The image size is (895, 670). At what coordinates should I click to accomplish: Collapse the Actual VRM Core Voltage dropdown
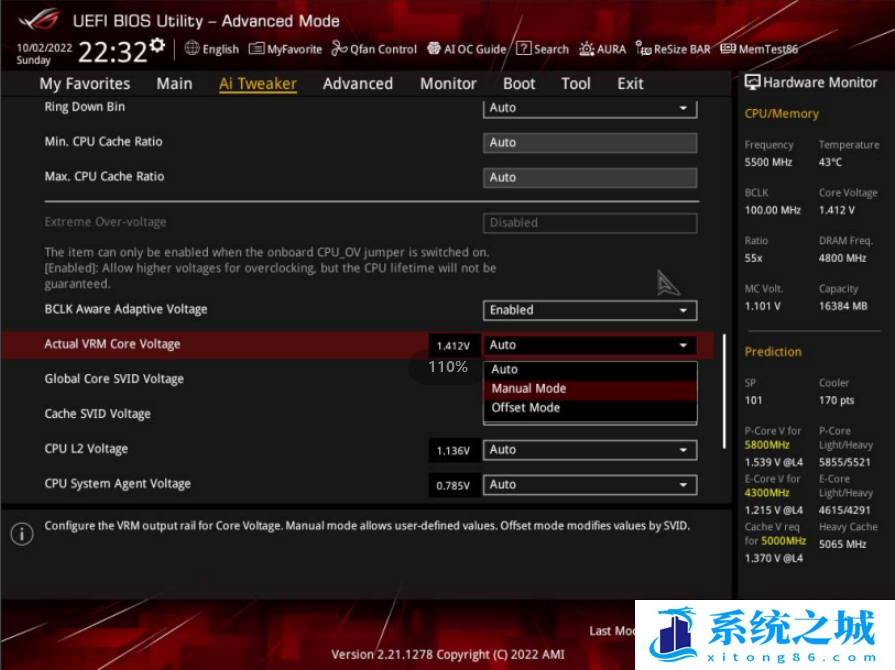point(590,345)
